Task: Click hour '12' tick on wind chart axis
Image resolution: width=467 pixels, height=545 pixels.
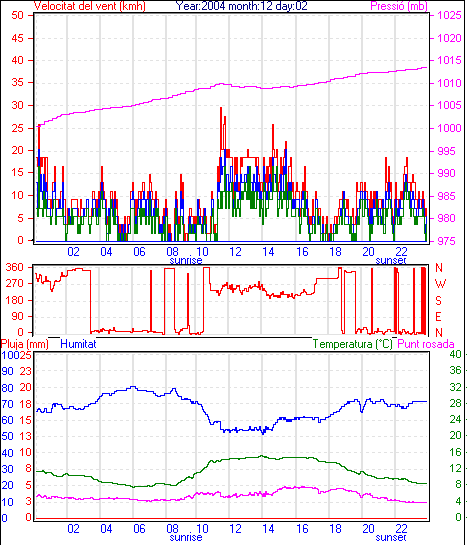Action: (x=235, y=251)
